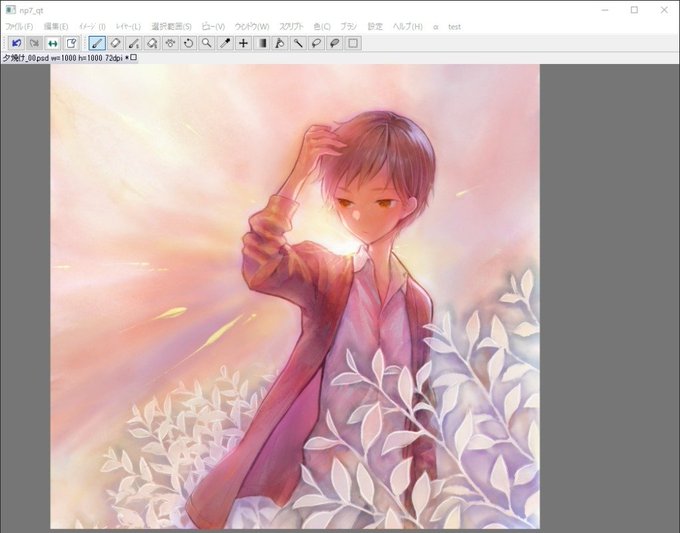
Task: Select the filled lasso tool
Action: pyautogui.click(x=335, y=43)
